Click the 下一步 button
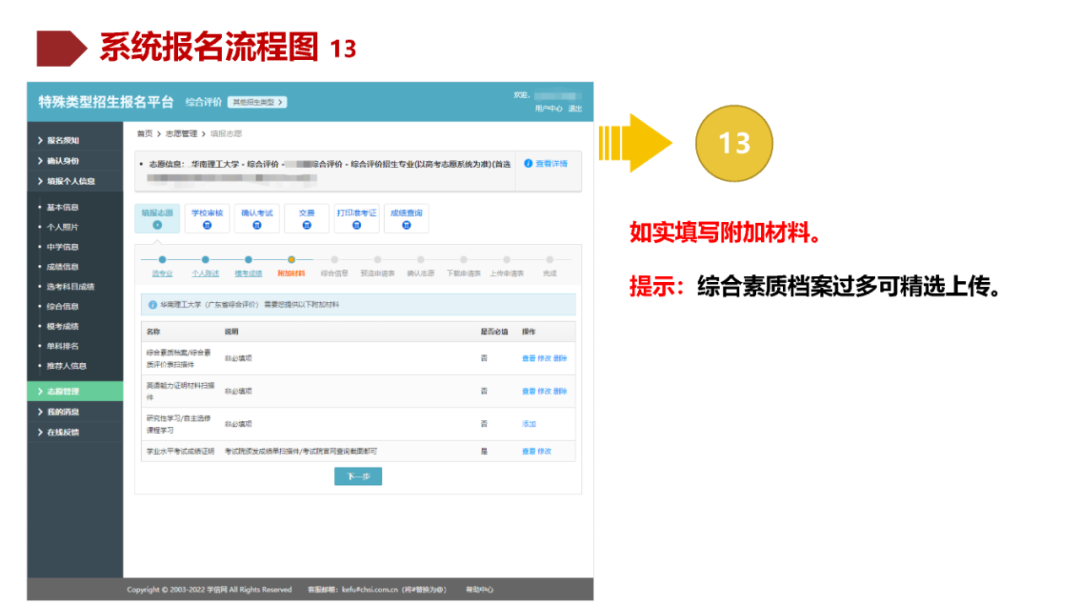This screenshot has width=1080, height=607. (357, 477)
